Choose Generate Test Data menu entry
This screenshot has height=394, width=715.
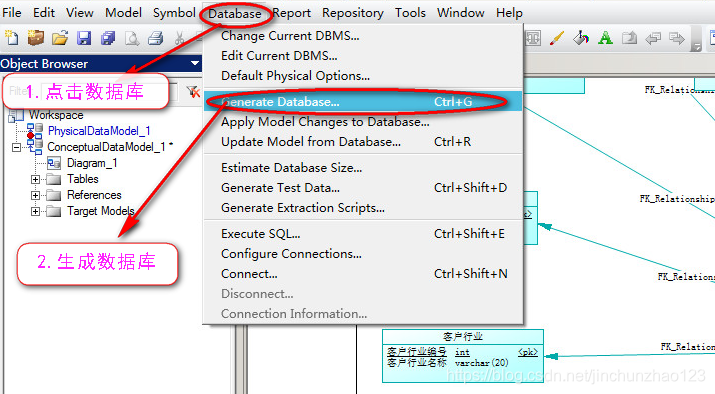(x=363, y=188)
